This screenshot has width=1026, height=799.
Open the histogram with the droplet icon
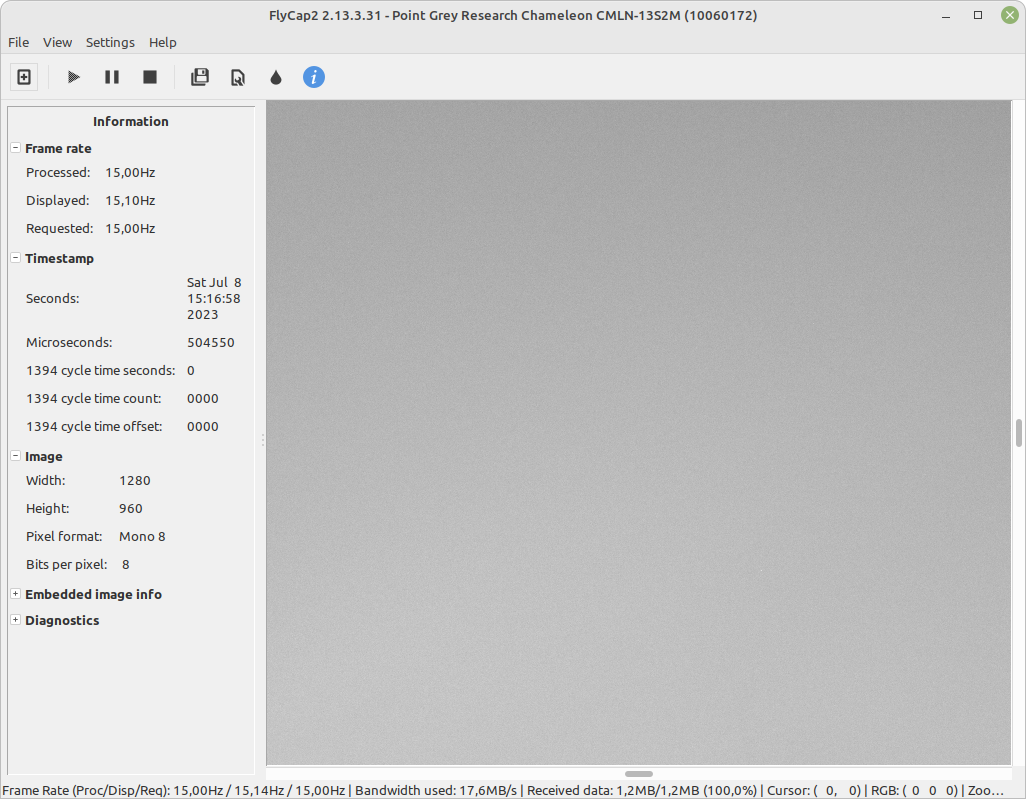[x=276, y=76]
